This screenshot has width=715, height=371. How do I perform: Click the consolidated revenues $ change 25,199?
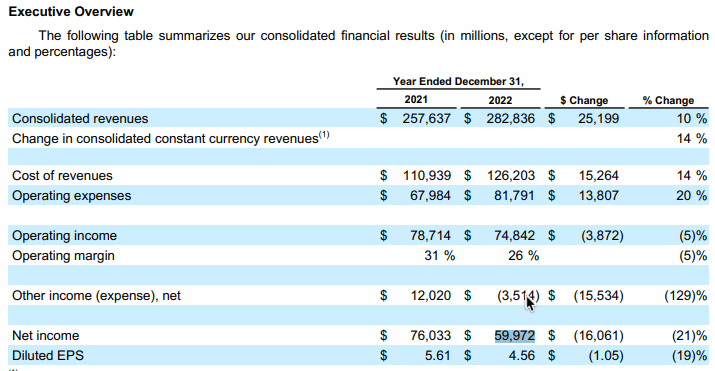[598, 119]
